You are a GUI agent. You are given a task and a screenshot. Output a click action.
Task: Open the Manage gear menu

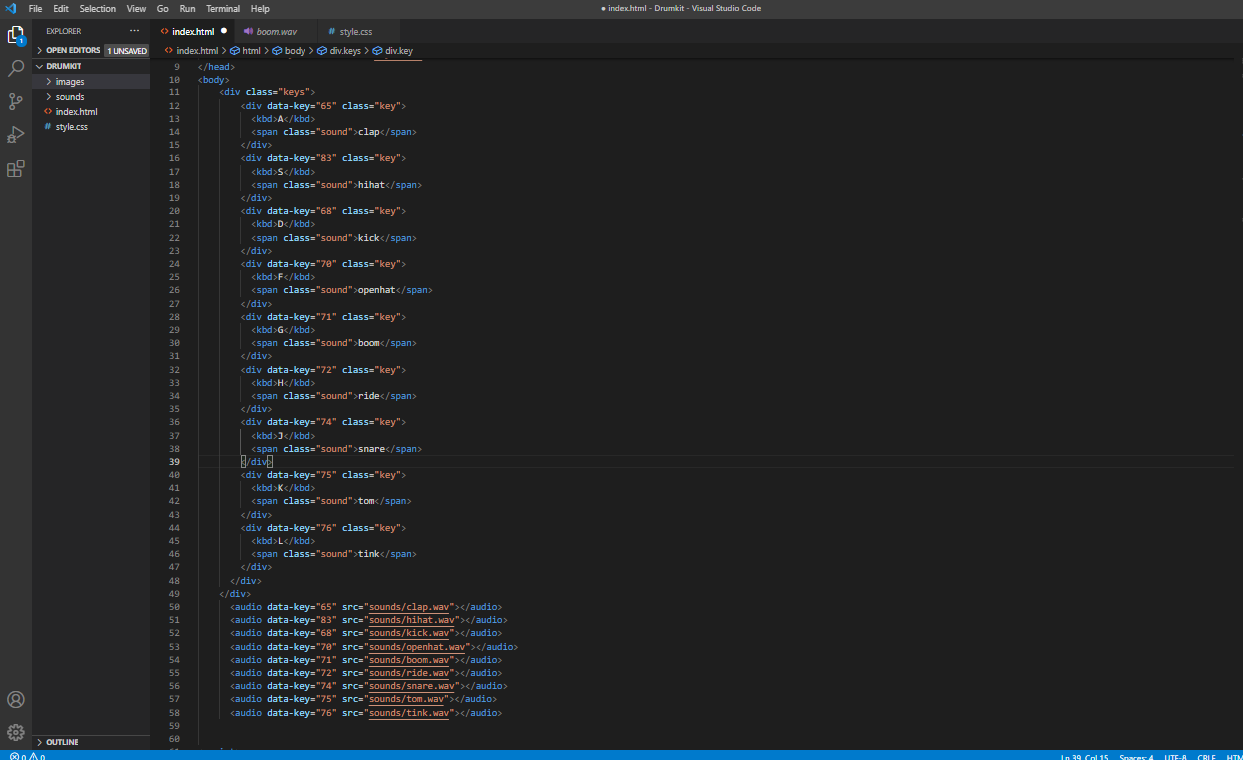point(15,732)
